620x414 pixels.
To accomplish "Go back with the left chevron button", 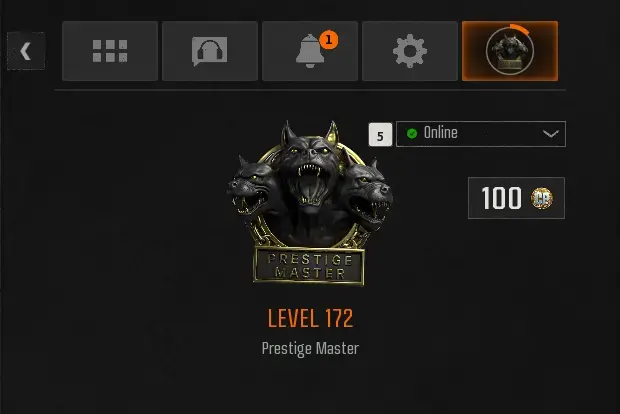I will click(26, 51).
